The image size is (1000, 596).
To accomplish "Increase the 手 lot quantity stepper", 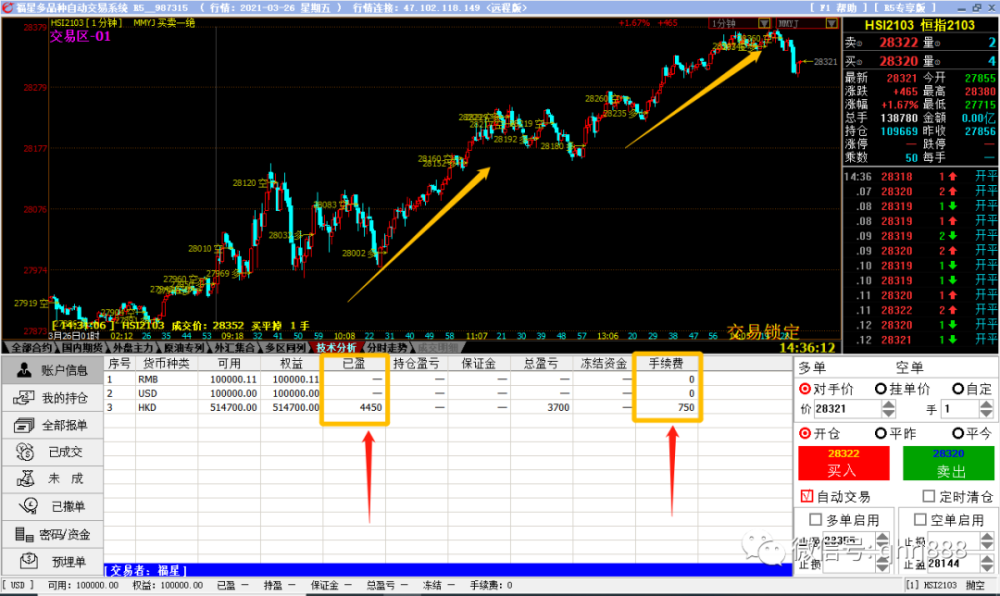I will pyautogui.click(x=985, y=405).
